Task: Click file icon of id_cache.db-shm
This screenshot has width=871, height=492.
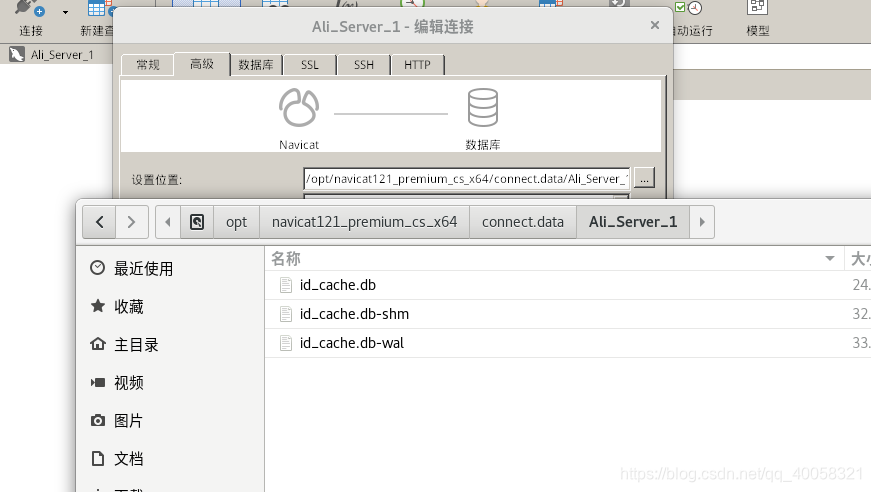Action: point(286,314)
